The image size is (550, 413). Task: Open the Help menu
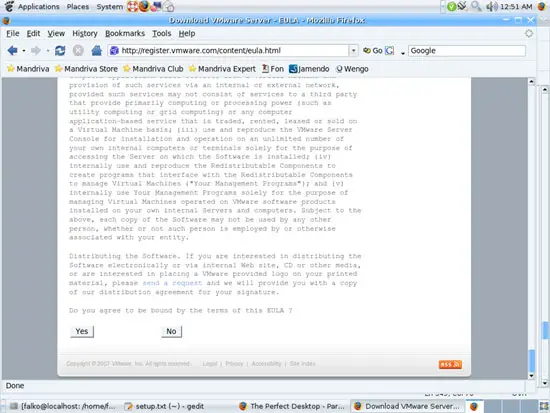[x=187, y=33]
